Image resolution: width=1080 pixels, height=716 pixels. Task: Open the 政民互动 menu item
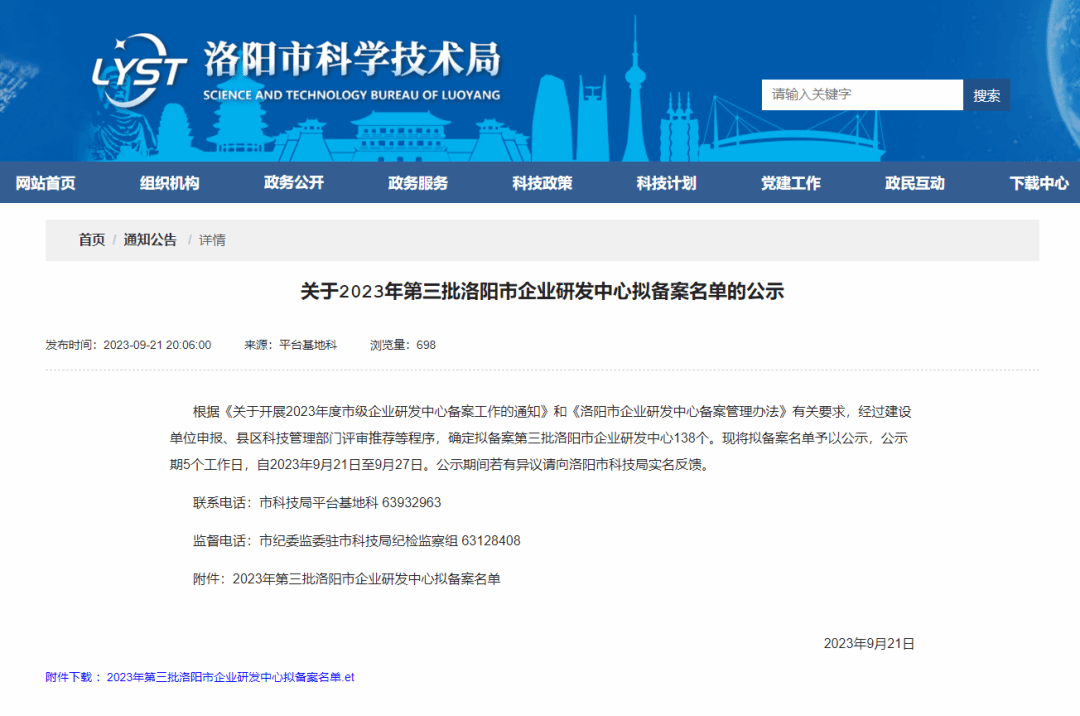(915, 183)
